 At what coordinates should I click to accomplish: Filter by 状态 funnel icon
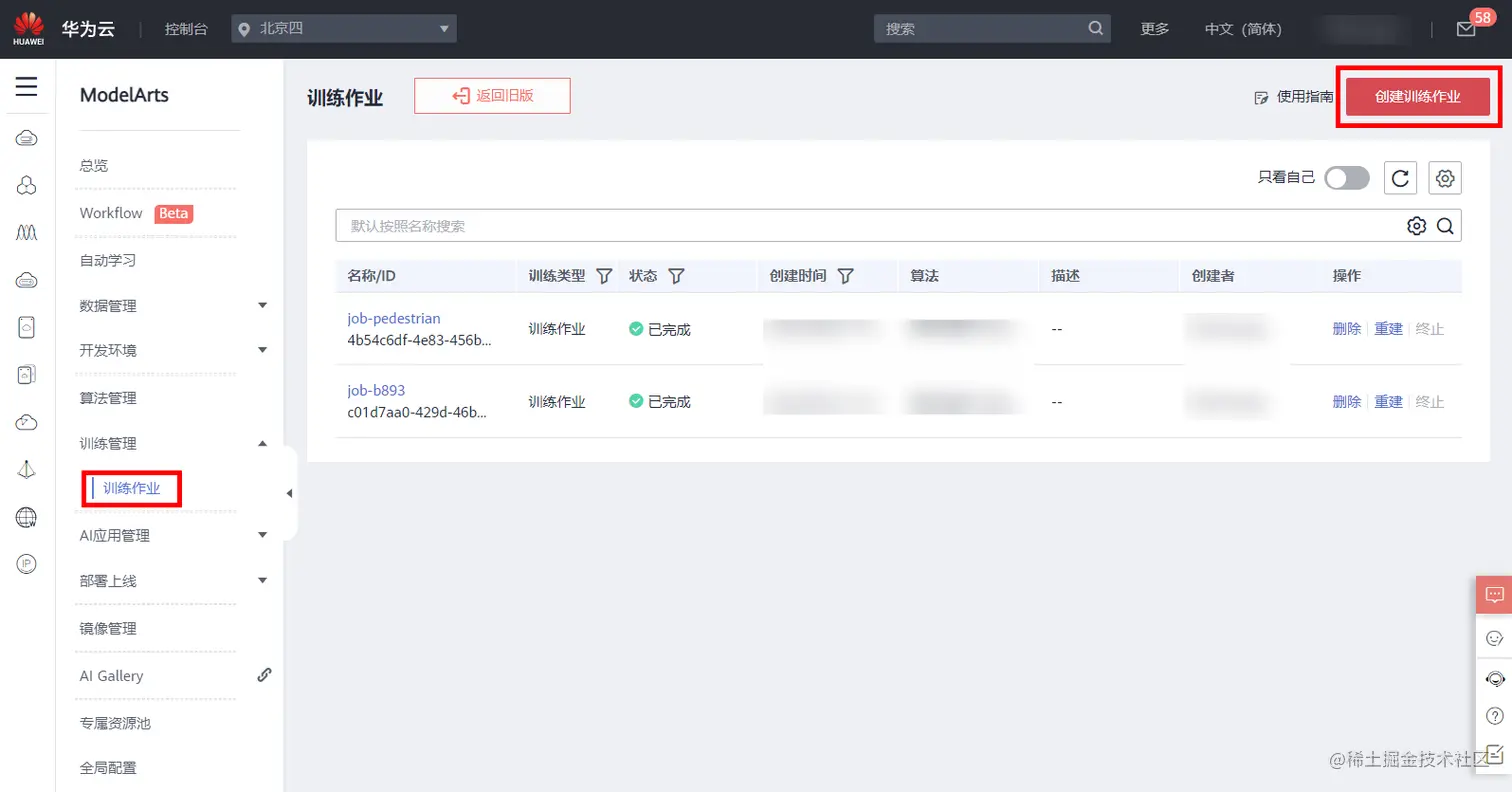point(676,276)
